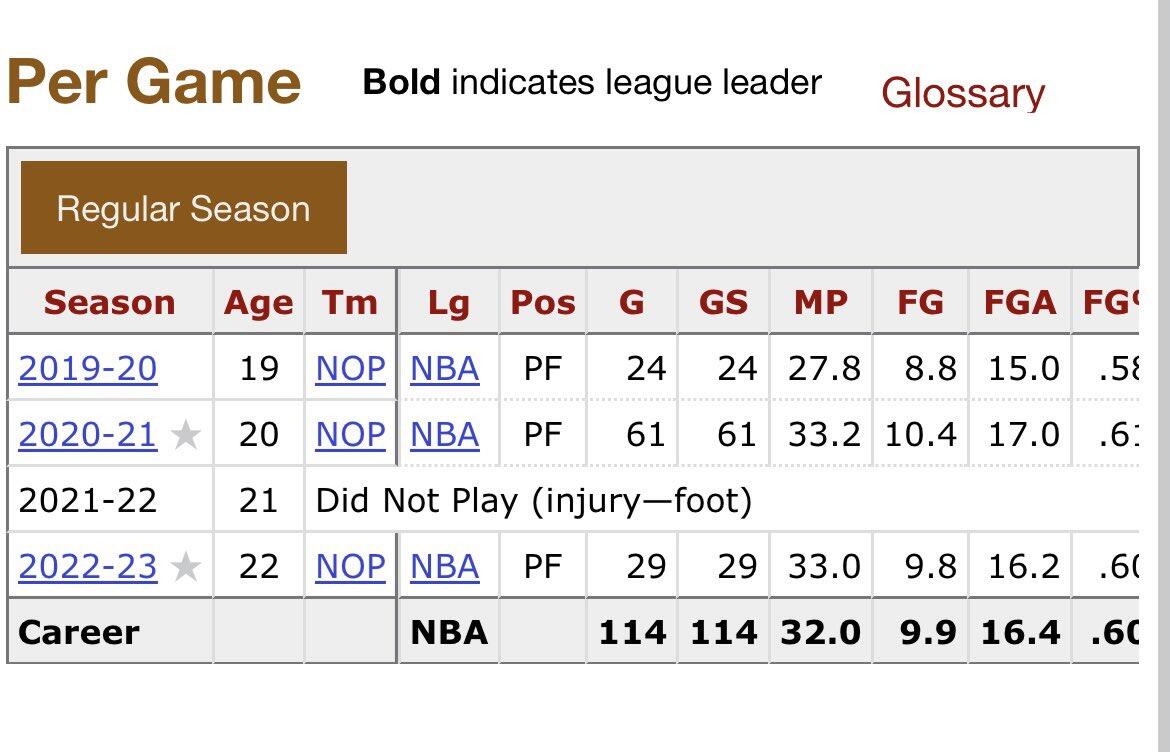The image size is (1170, 752).
Task: Open the 2020-21 season link
Action: tap(88, 435)
